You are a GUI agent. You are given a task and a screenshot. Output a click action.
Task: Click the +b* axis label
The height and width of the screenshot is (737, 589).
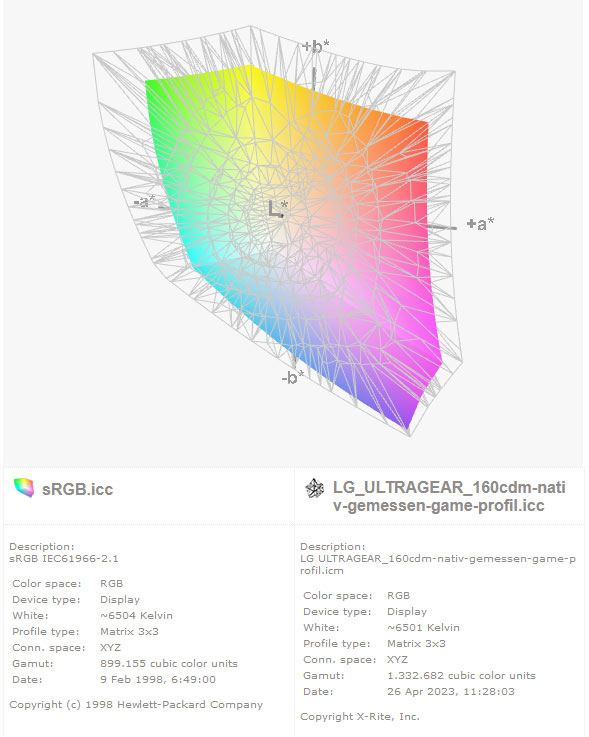pyautogui.click(x=315, y=46)
